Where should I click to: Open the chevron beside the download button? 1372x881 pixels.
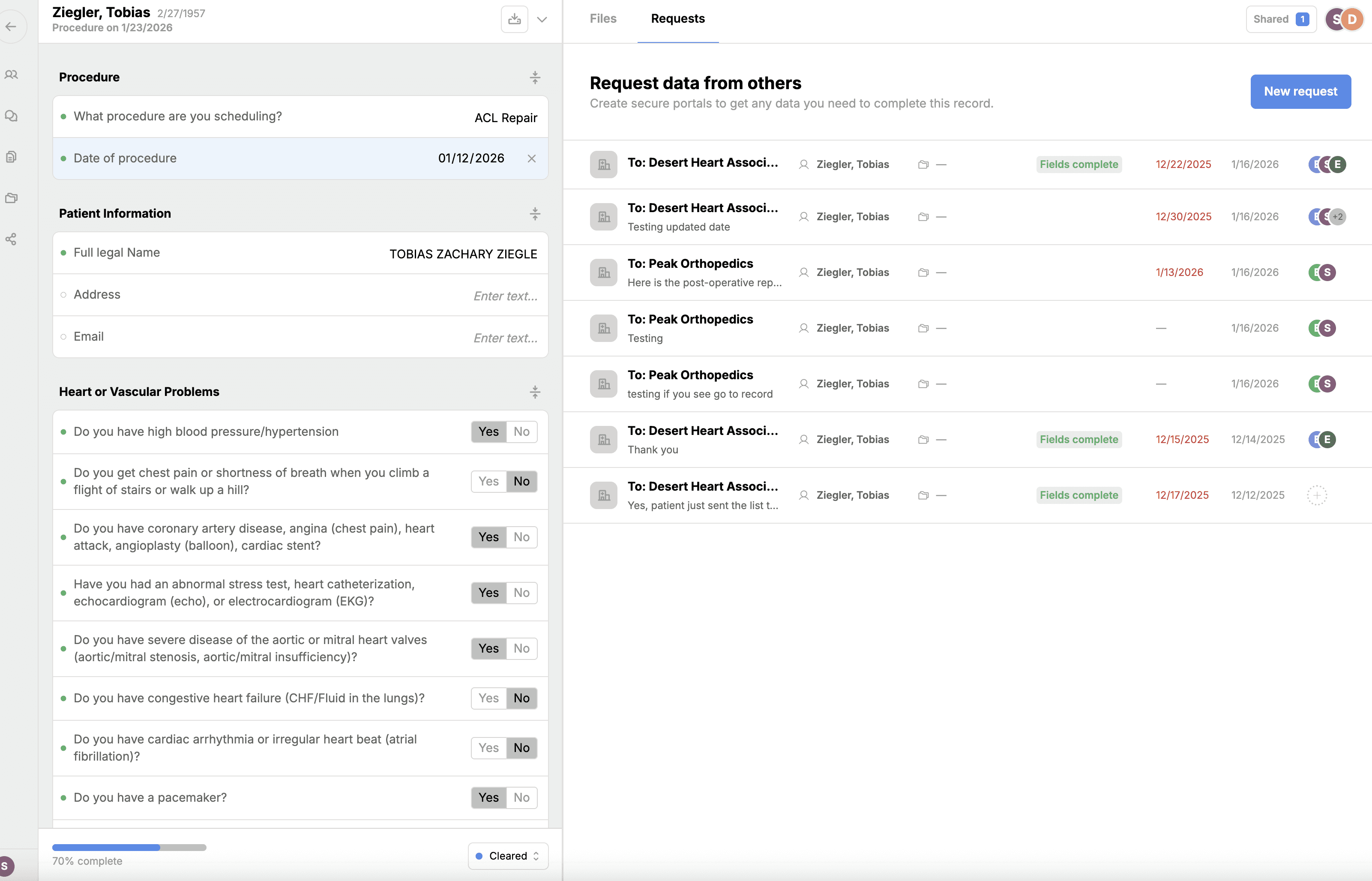[541, 19]
